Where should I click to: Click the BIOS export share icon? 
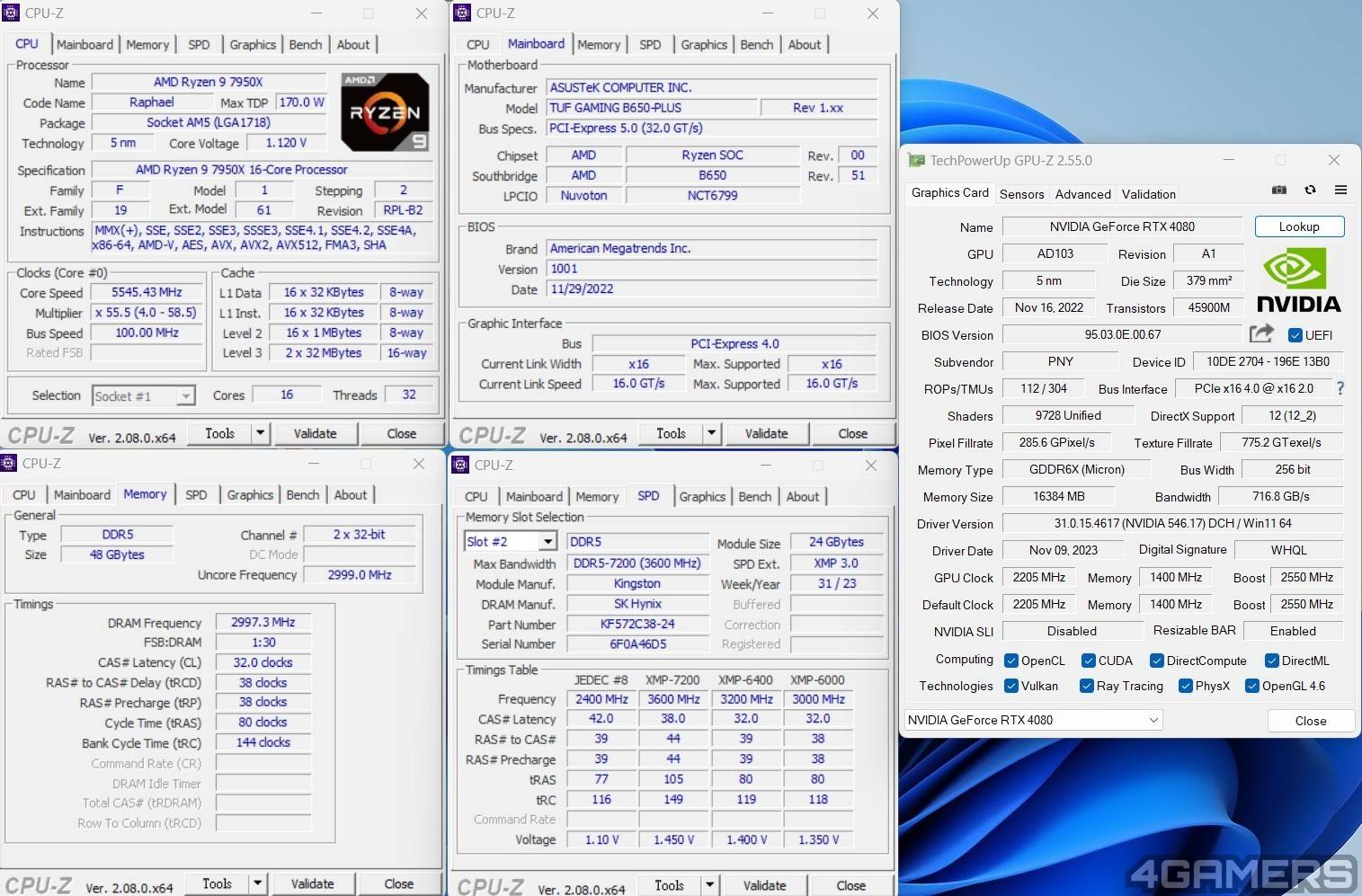click(1261, 334)
